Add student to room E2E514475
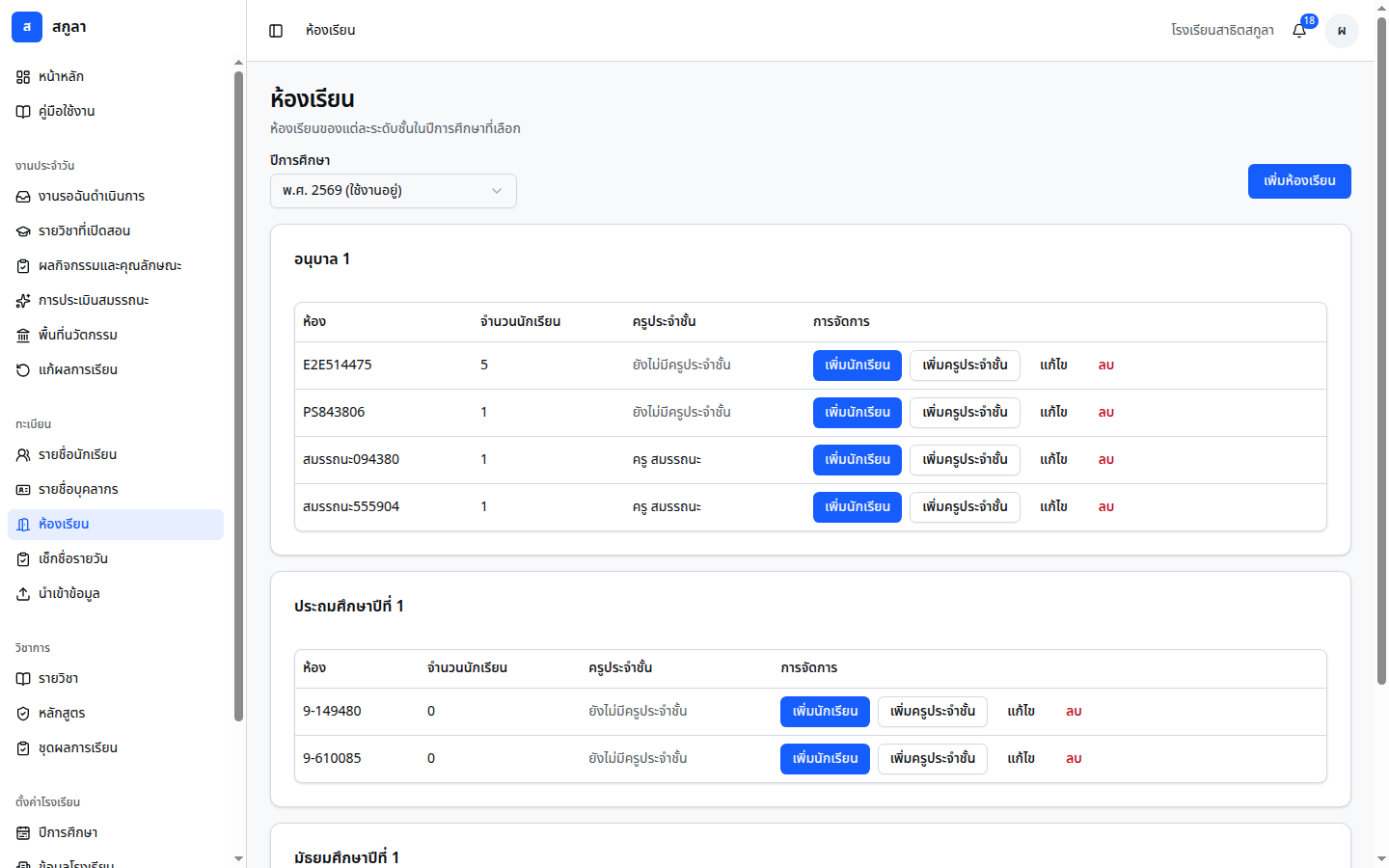Screen dimensions: 1389x868 [x=858, y=366]
